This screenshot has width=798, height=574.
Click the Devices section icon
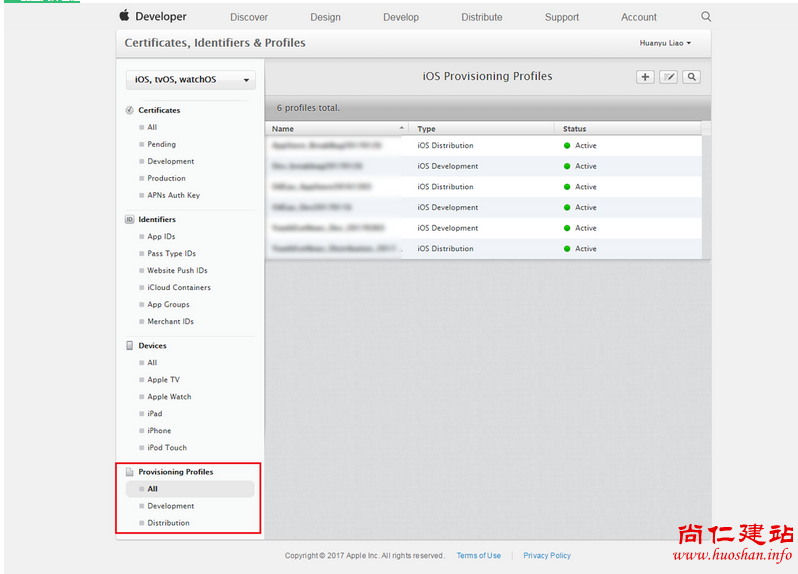[x=130, y=345]
